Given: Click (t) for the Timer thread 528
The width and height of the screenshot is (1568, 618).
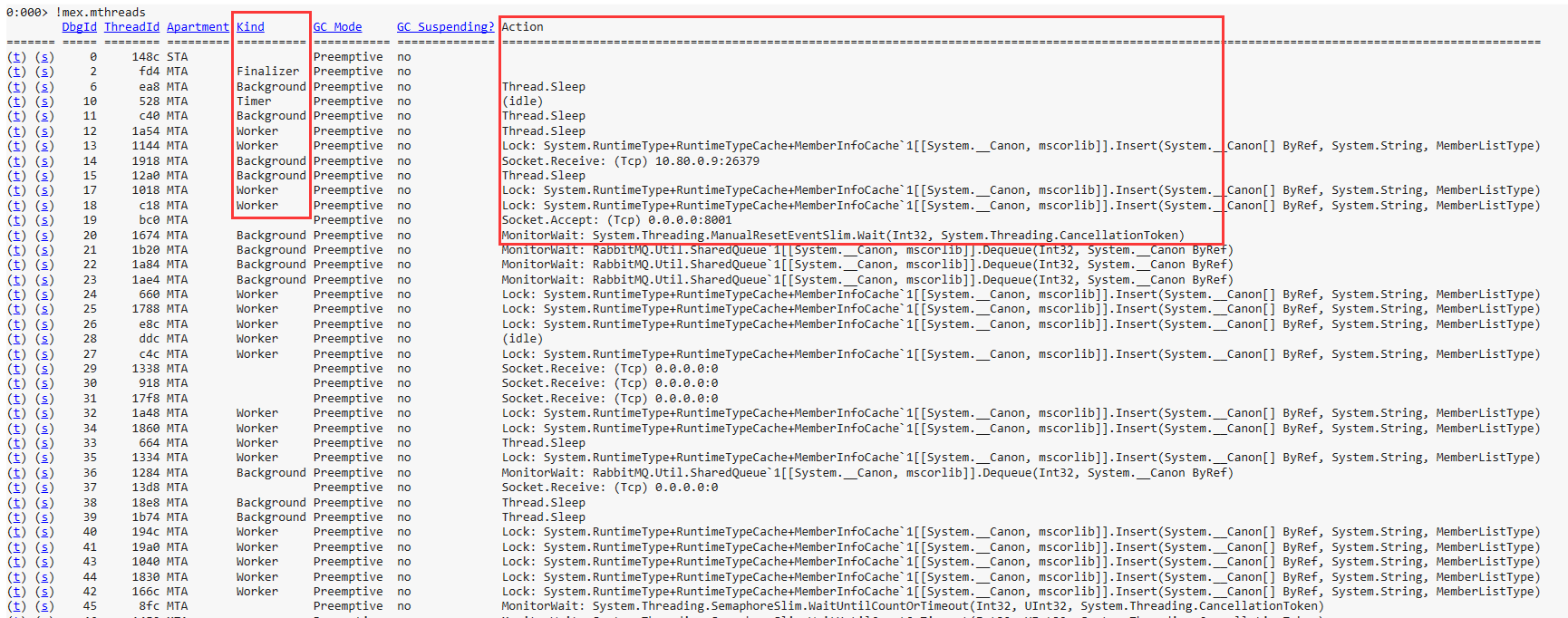Looking at the screenshot, I should 16,101.
